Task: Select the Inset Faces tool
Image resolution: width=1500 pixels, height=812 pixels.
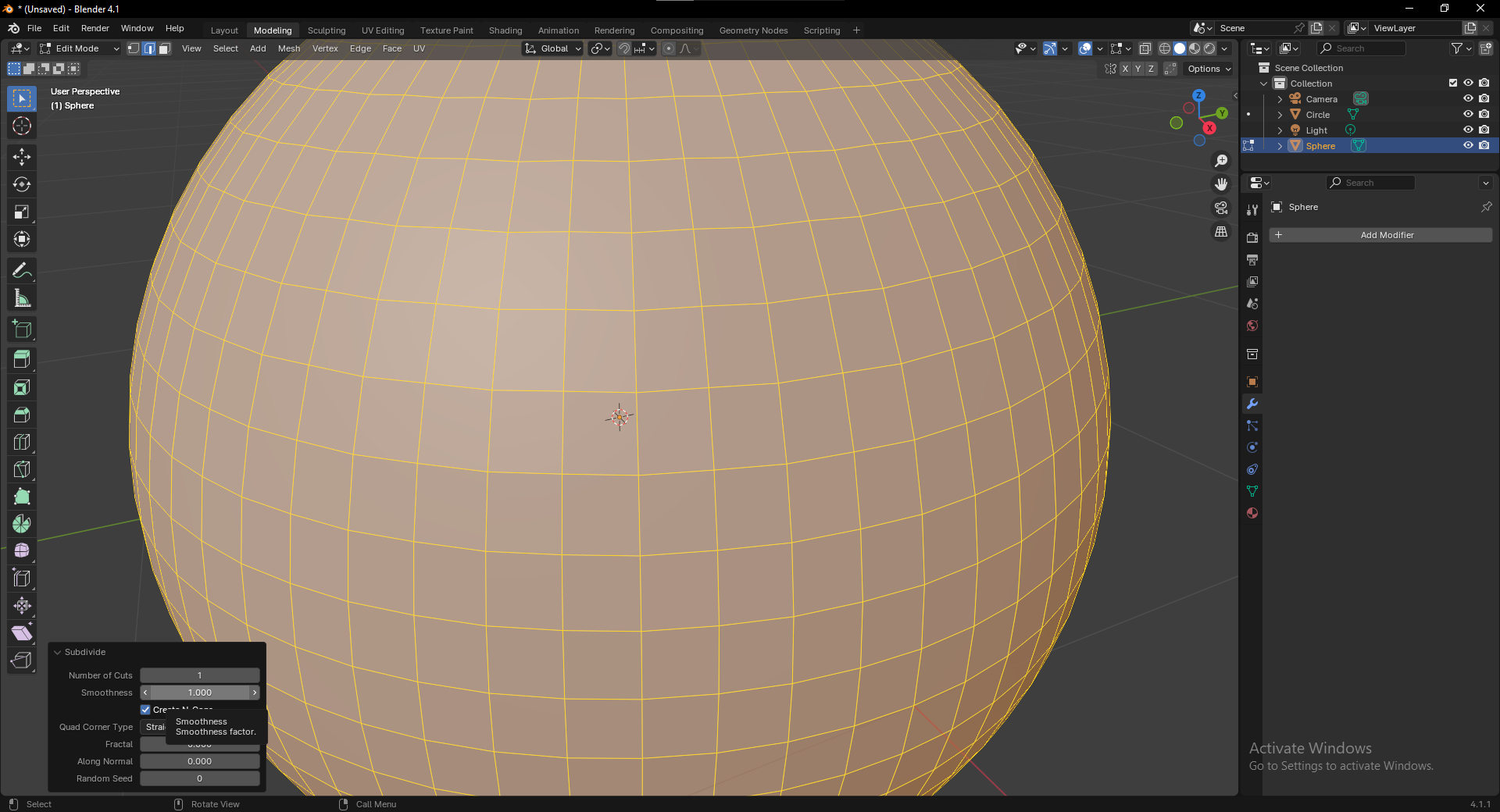Action: click(x=22, y=387)
